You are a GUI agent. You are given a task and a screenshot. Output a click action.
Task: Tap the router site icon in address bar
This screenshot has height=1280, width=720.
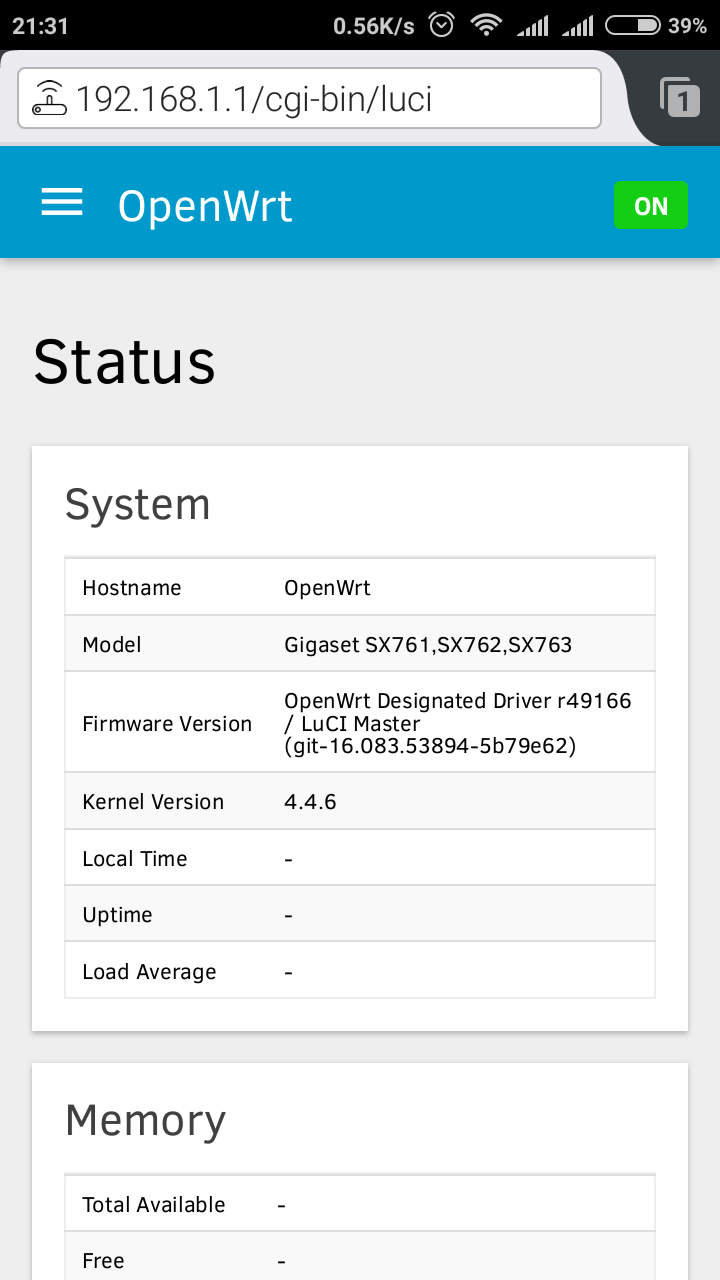click(x=49, y=98)
